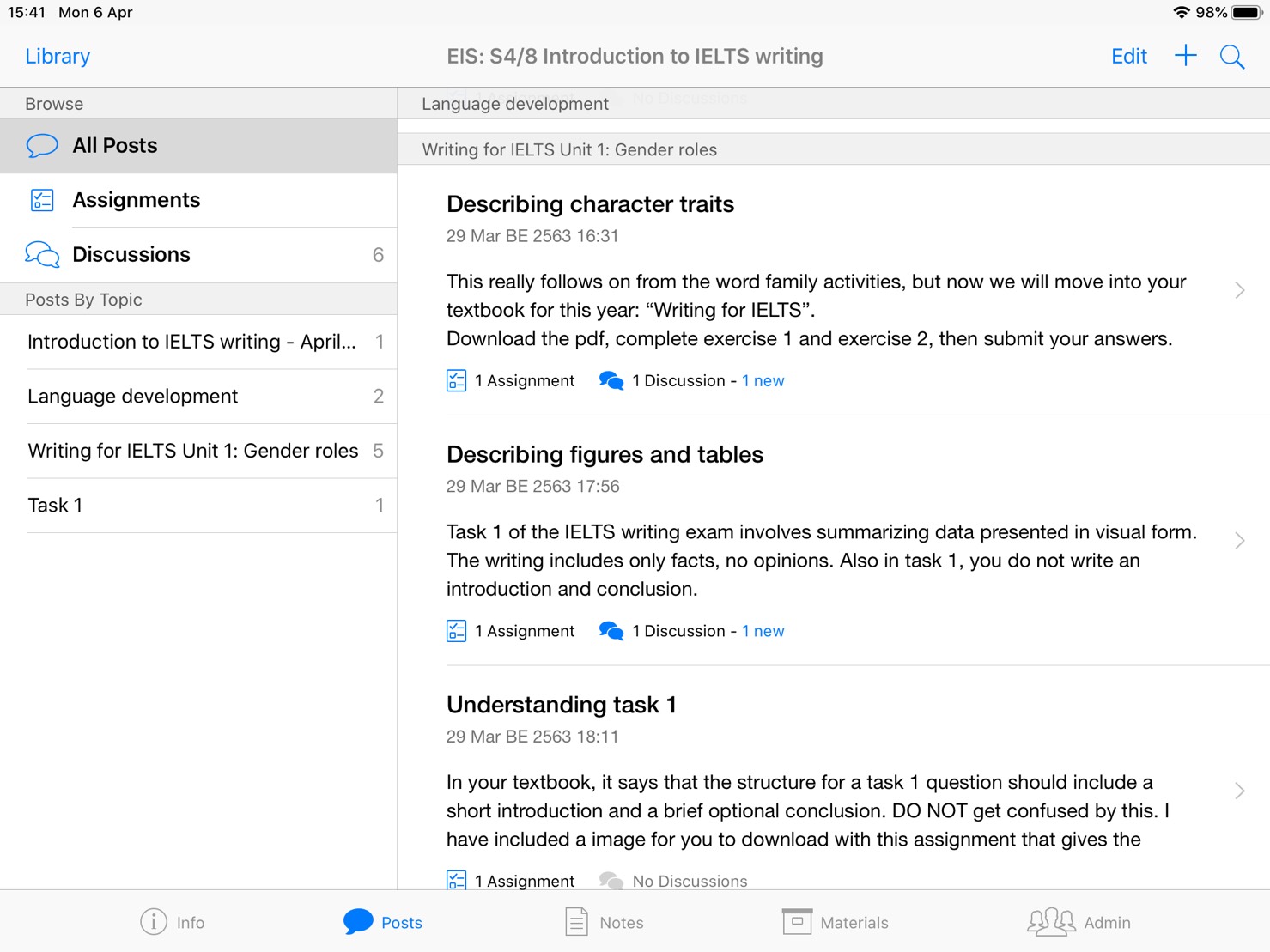Tap the date '29 Mar BE 2563 17:56'
The width and height of the screenshot is (1270, 952).
532,487
